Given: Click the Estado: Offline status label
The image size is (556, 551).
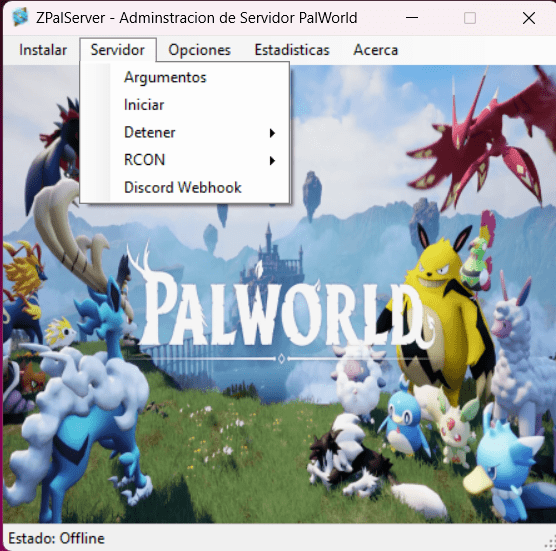Looking at the screenshot, I should (x=56, y=538).
